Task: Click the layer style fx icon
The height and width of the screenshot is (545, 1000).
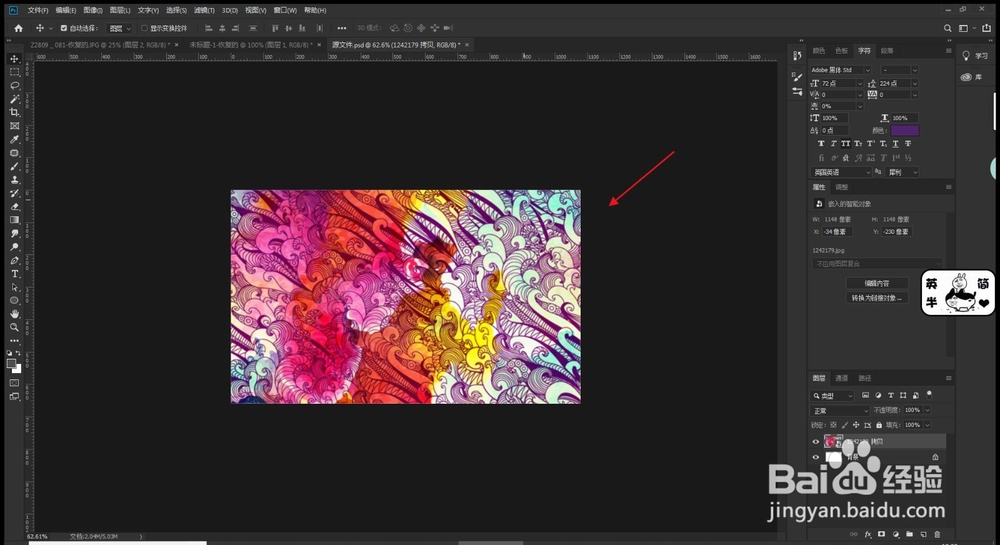Action: (868, 534)
